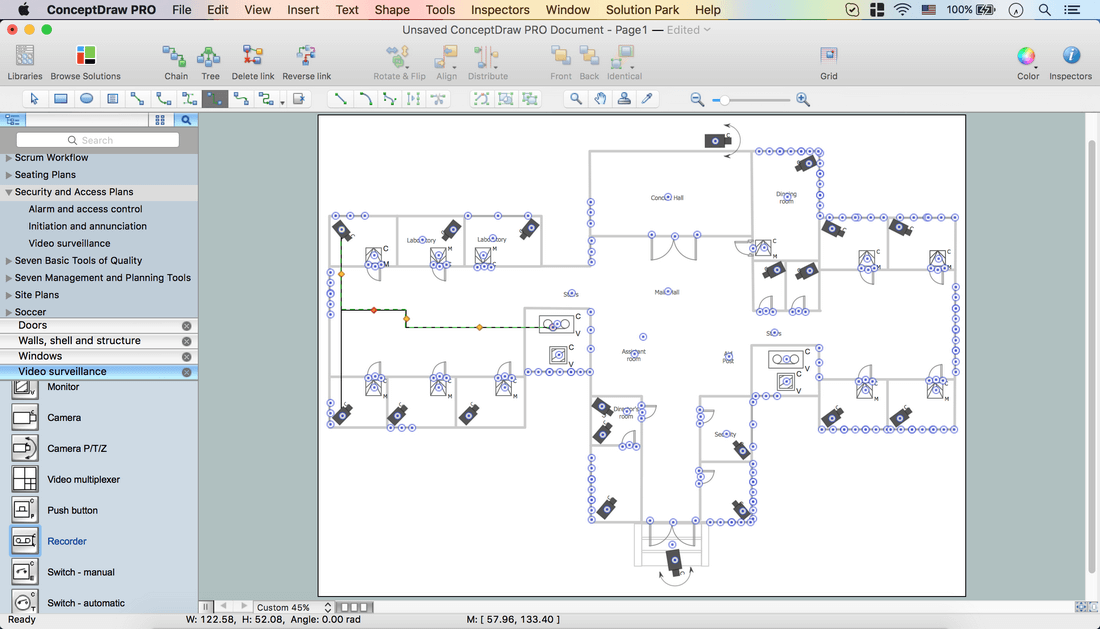Viewport: 1100px width, 629px height.
Task: Open the Solution Park menu
Action: point(642,10)
